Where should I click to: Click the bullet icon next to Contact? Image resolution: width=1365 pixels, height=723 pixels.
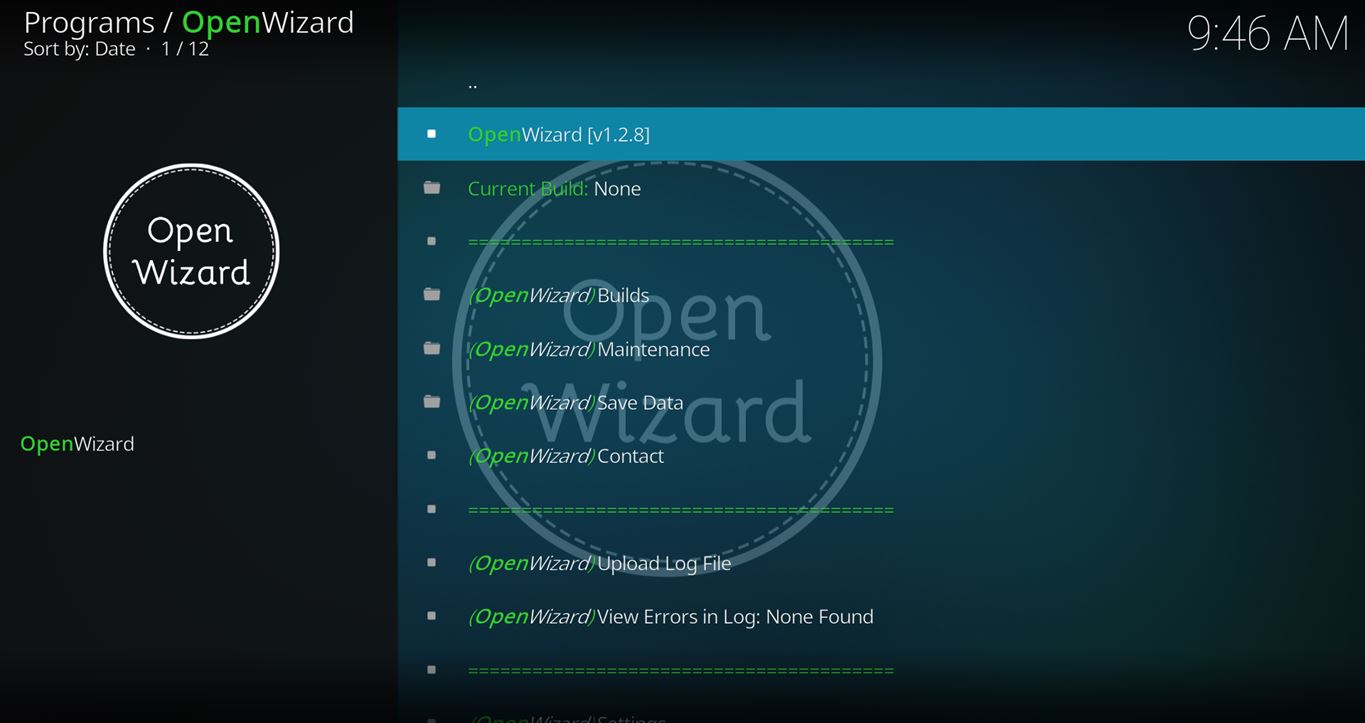(431, 456)
